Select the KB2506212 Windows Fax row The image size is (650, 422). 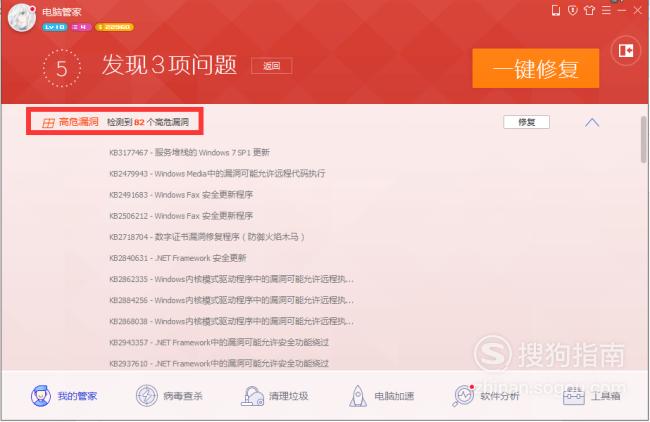[181, 216]
